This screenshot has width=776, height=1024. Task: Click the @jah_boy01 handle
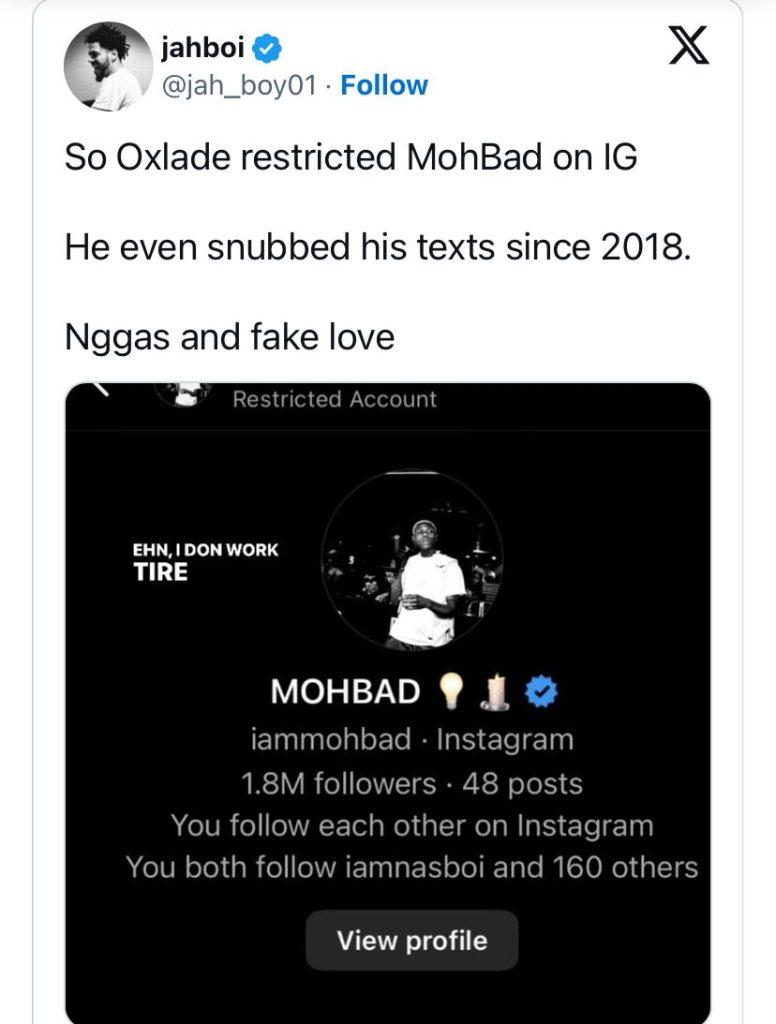click(238, 86)
